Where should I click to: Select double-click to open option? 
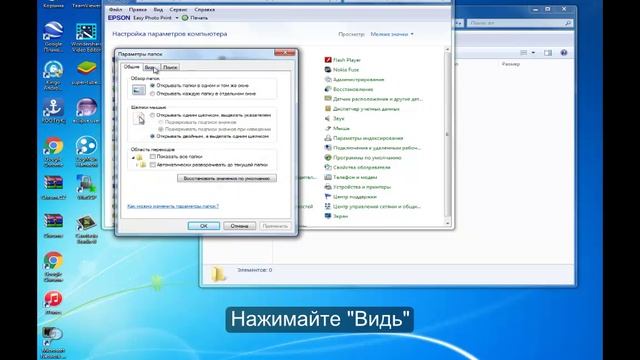point(152,136)
